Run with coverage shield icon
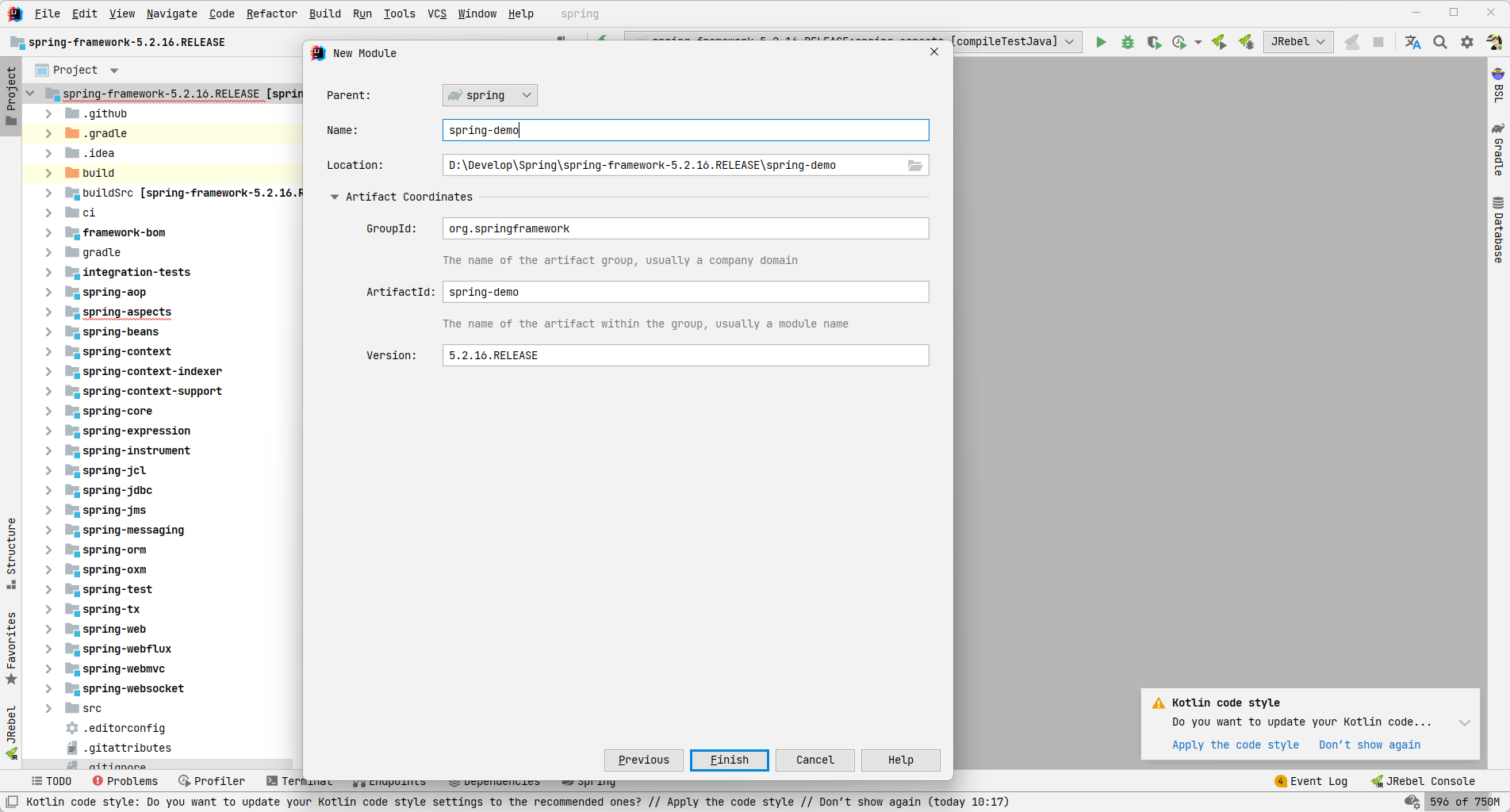Image resolution: width=1510 pixels, height=812 pixels. (x=1154, y=42)
